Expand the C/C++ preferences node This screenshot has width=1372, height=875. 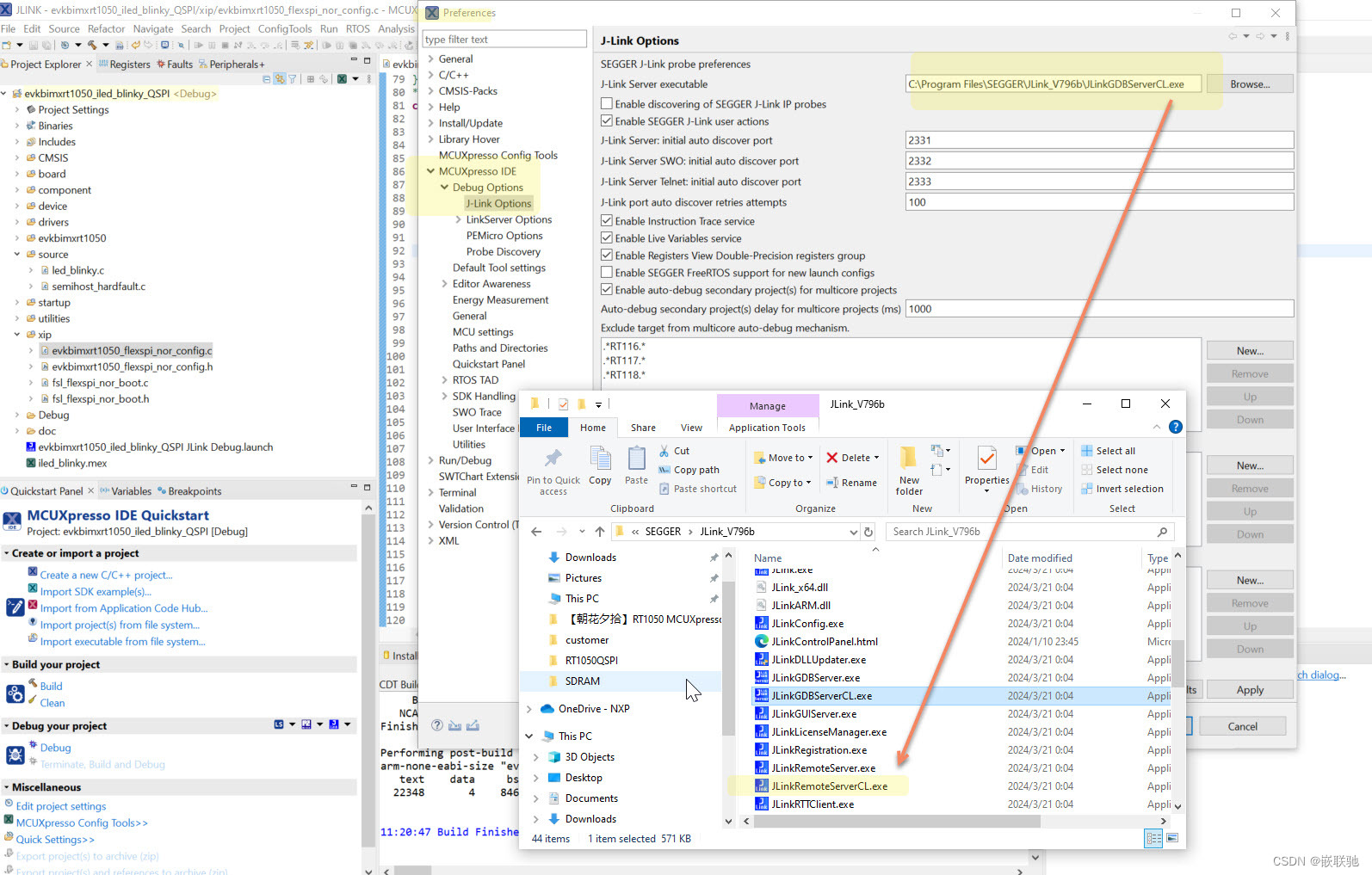click(x=430, y=75)
